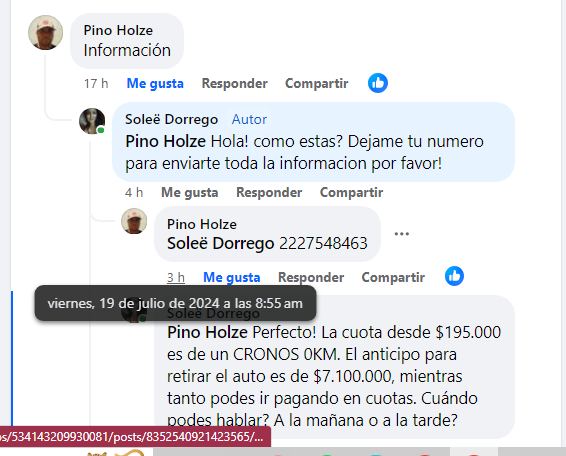566x456 pixels.
Task: Toggle Me gusta on Soleë's author reply
Action: coord(190,192)
